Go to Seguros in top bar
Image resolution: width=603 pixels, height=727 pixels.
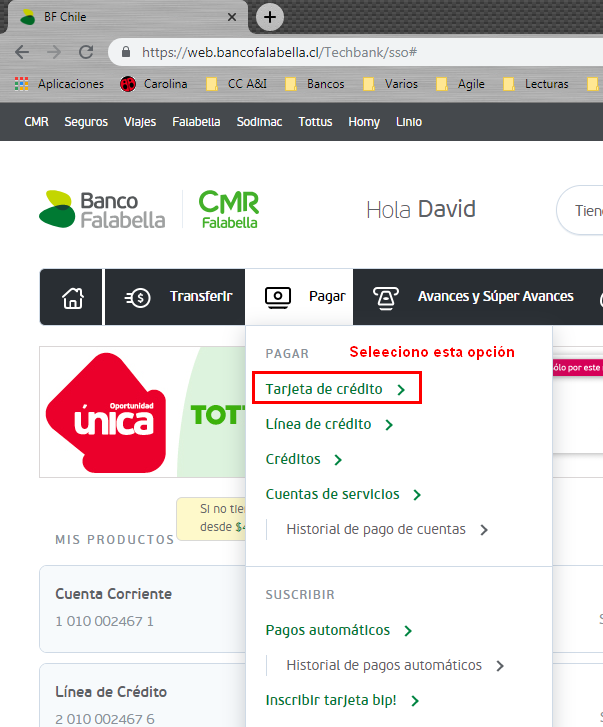[86, 122]
